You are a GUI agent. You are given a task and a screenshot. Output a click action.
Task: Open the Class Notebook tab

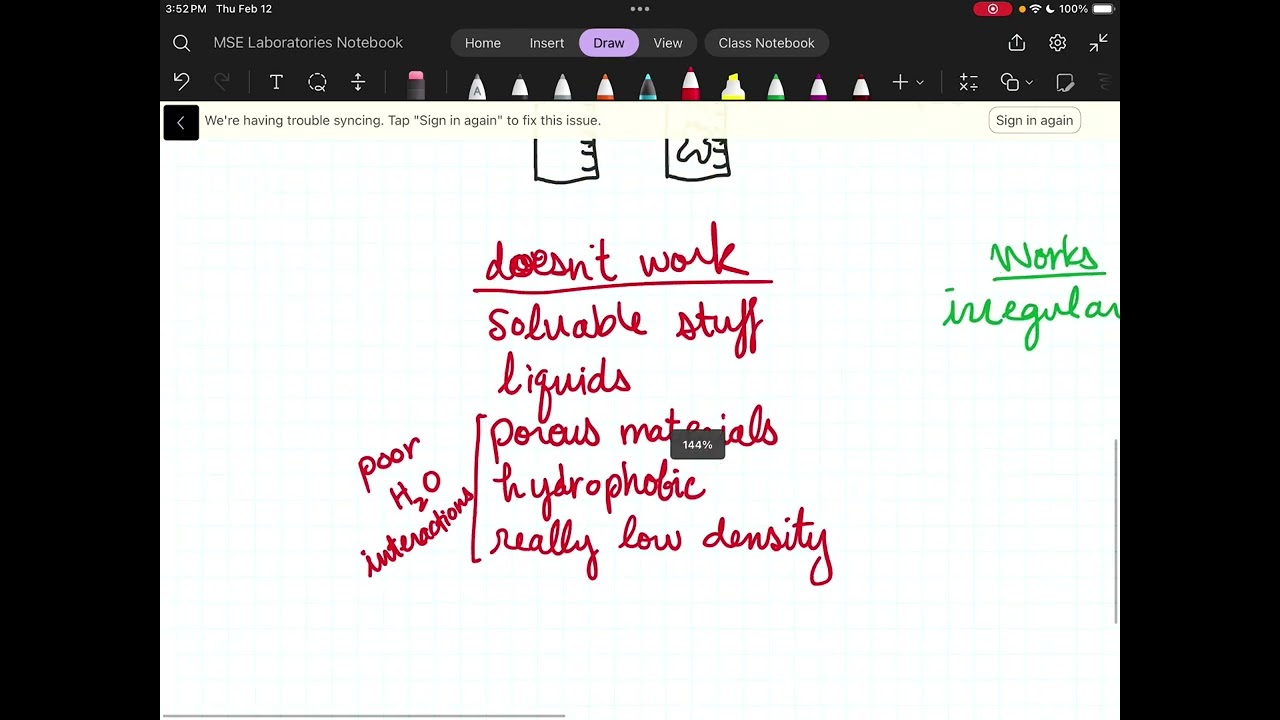tap(767, 43)
